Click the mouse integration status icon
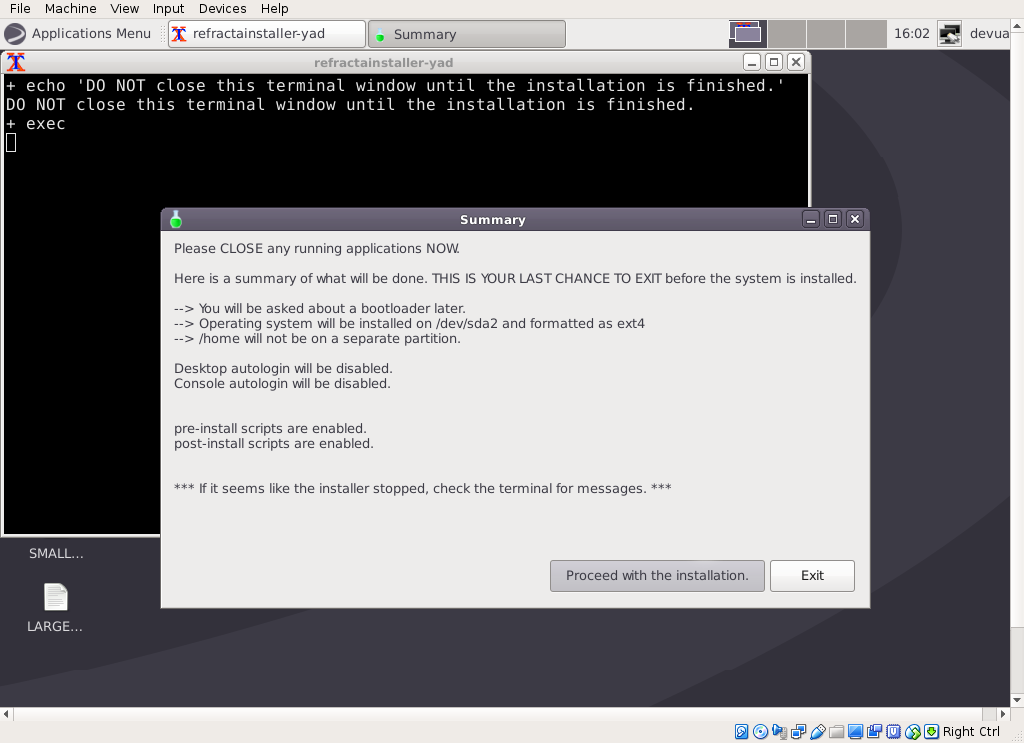 tap(913, 732)
